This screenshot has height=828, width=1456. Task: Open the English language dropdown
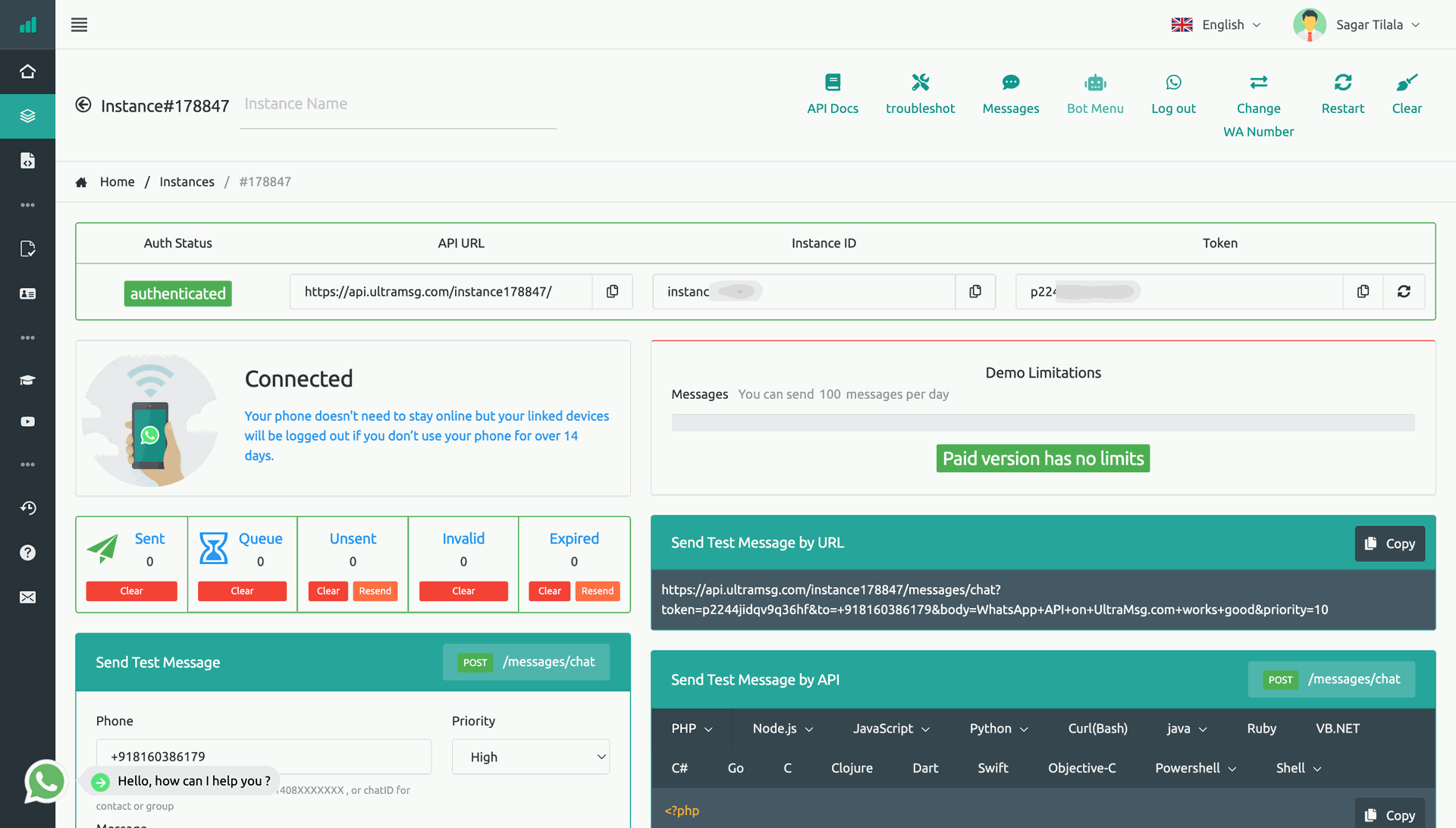click(x=1216, y=25)
